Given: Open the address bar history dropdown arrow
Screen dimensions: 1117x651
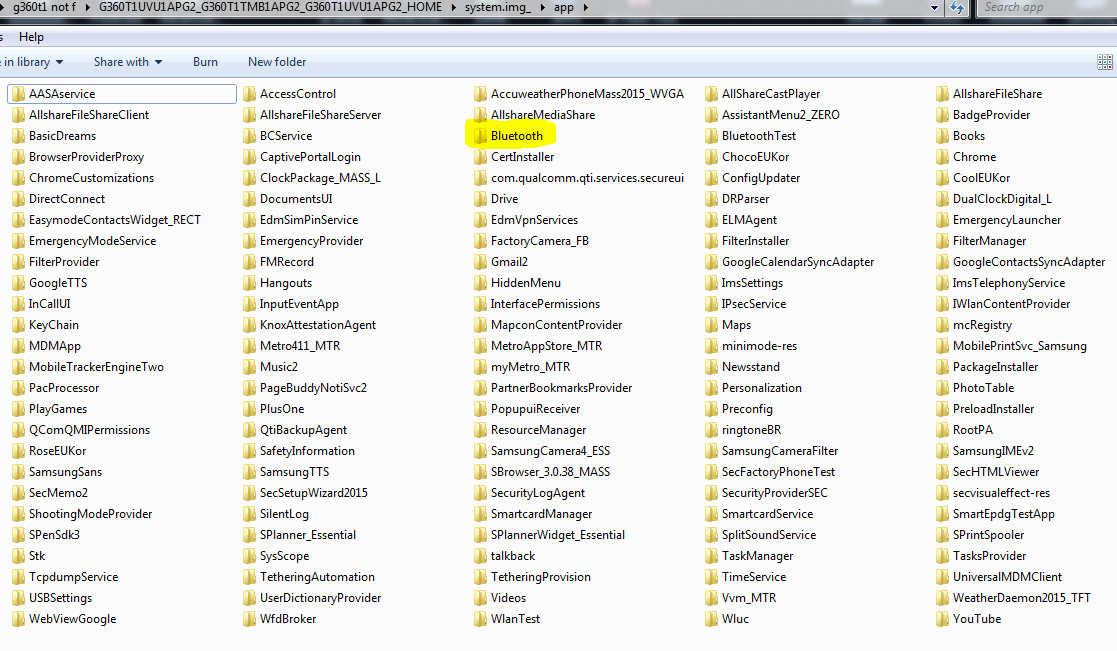Looking at the screenshot, I should click(x=935, y=8).
